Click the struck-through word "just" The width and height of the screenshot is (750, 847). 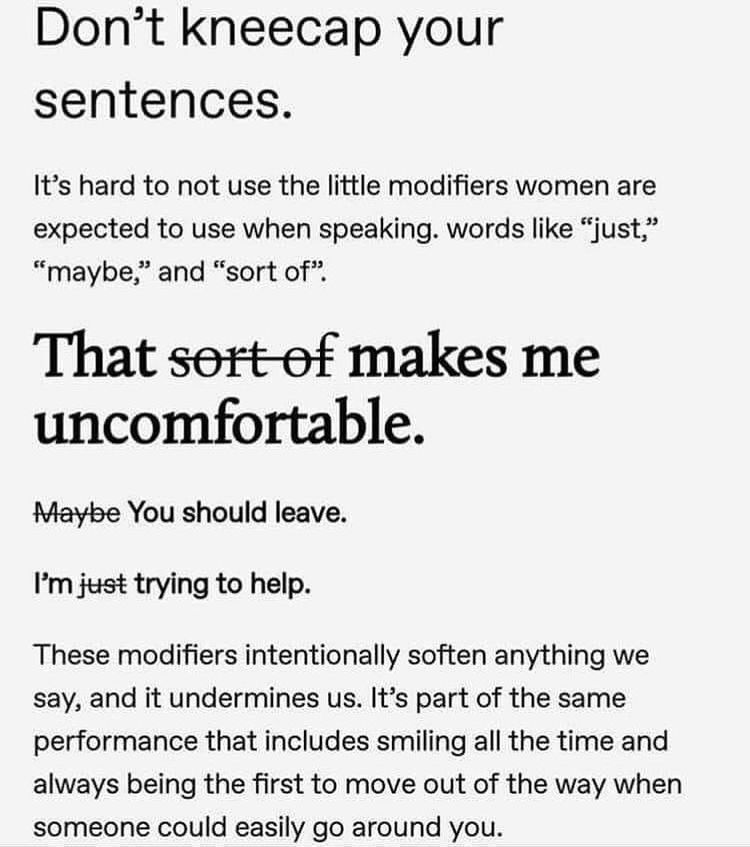click(x=103, y=584)
